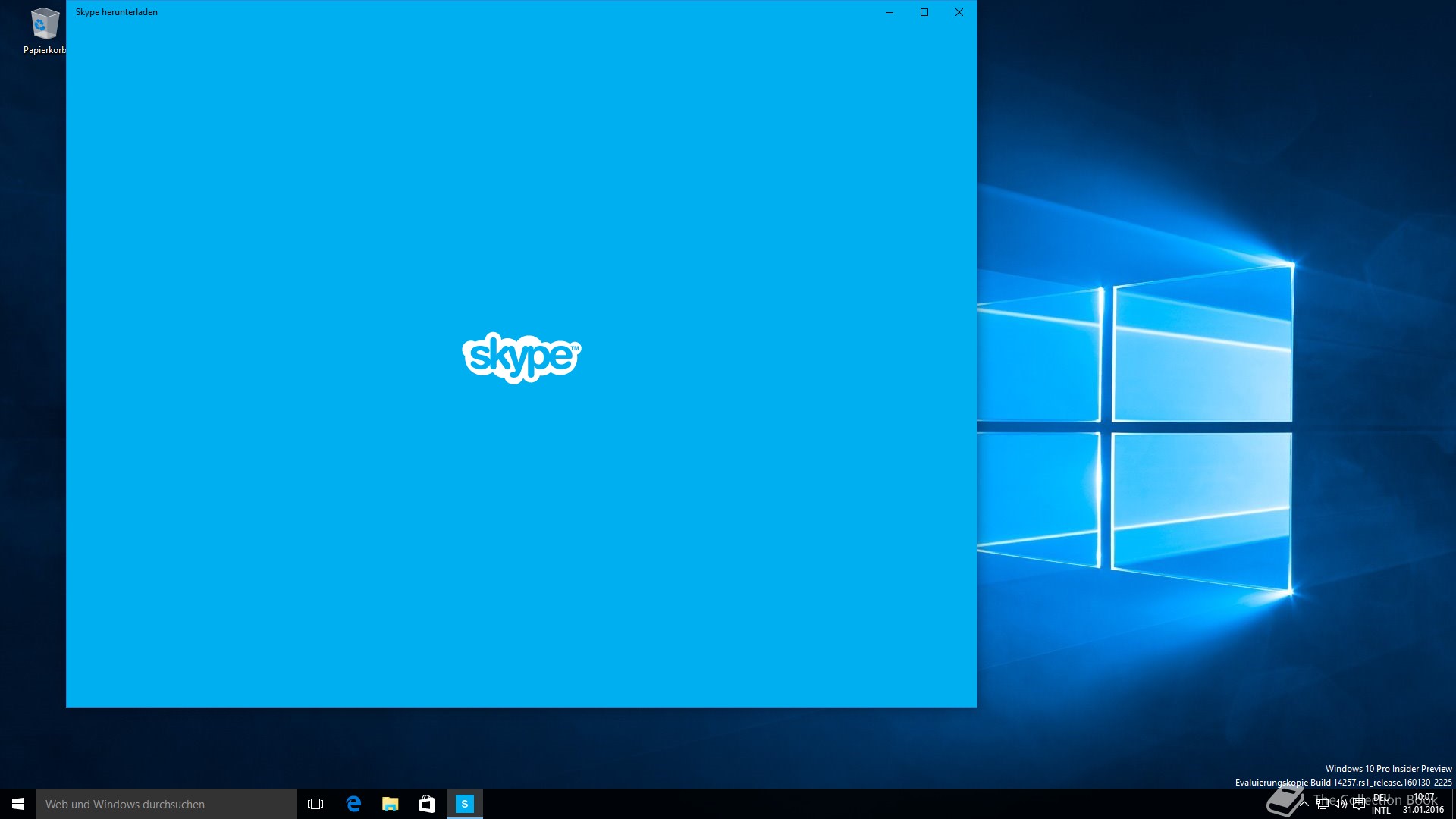
Task: Switch the DEU INTL input language indicator
Action: pos(1382,804)
